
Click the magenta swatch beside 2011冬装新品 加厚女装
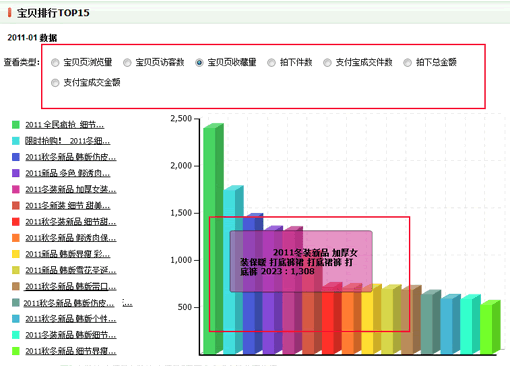[x=16, y=190]
